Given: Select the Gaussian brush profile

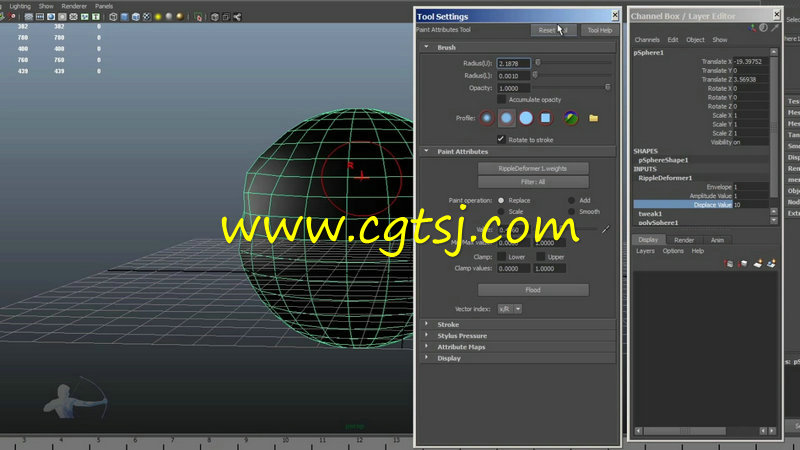Looking at the screenshot, I should [x=487, y=118].
